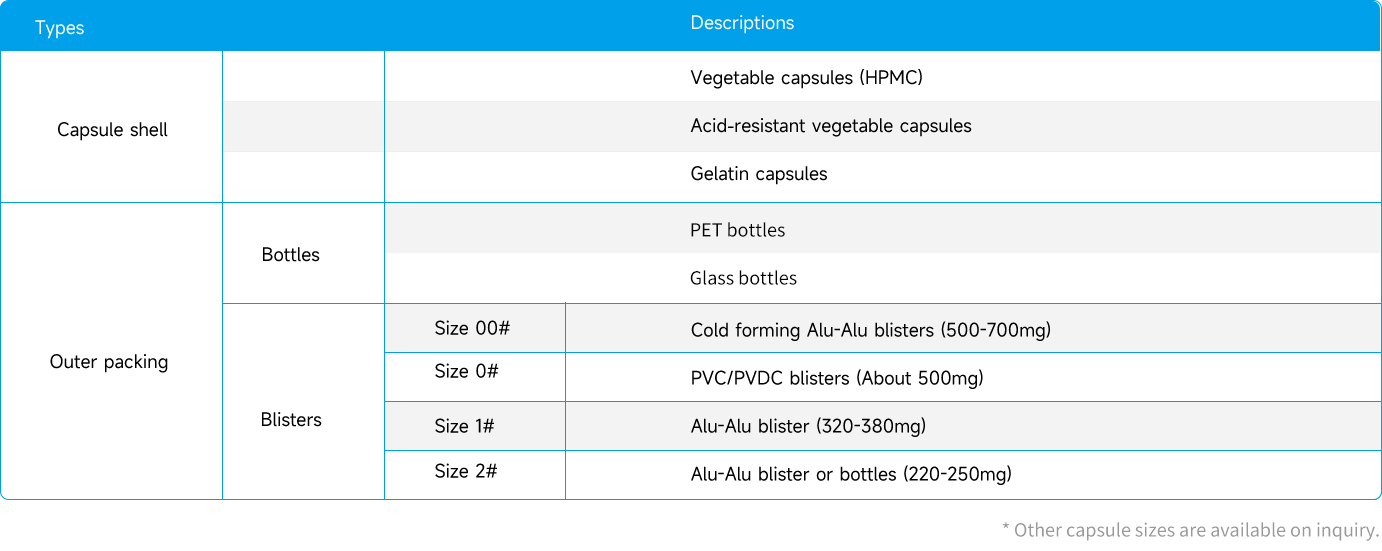Click PVC/PVDC blisters (About 500mg) text

click(x=837, y=378)
